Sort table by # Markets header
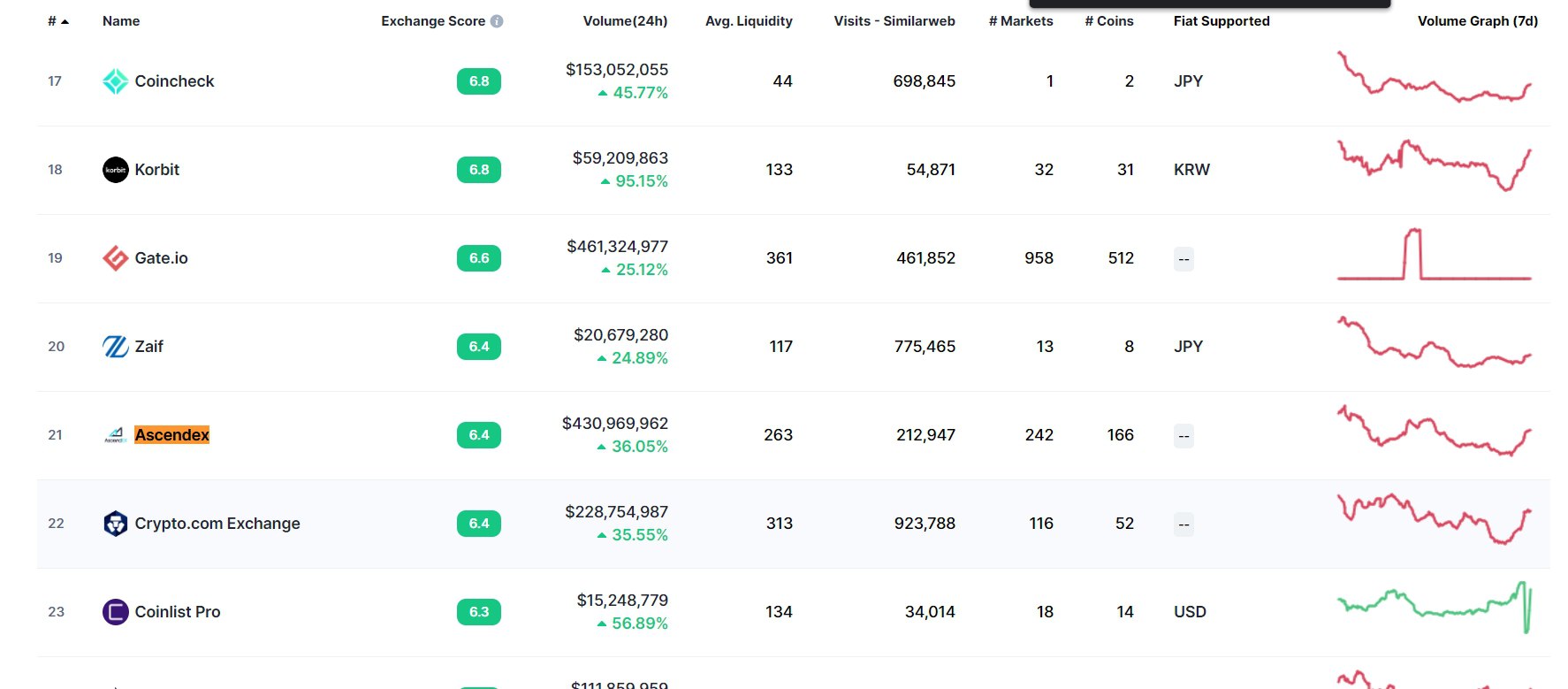The height and width of the screenshot is (689, 1568). pyautogui.click(x=1021, y=21)
